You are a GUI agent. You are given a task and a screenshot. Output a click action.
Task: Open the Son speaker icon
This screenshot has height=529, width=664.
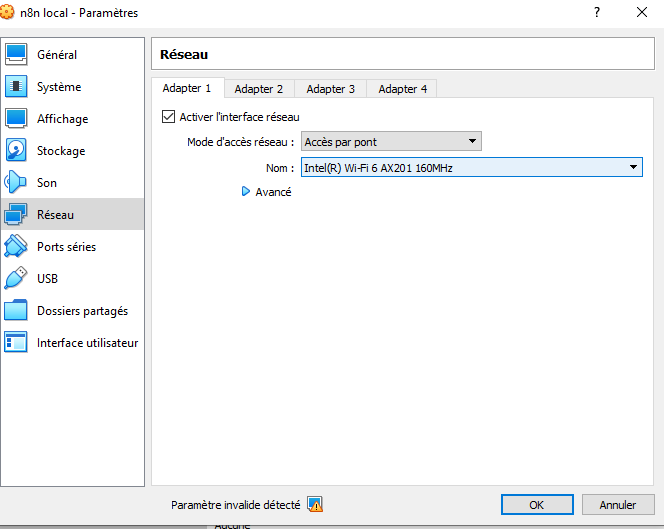point(17,183)
